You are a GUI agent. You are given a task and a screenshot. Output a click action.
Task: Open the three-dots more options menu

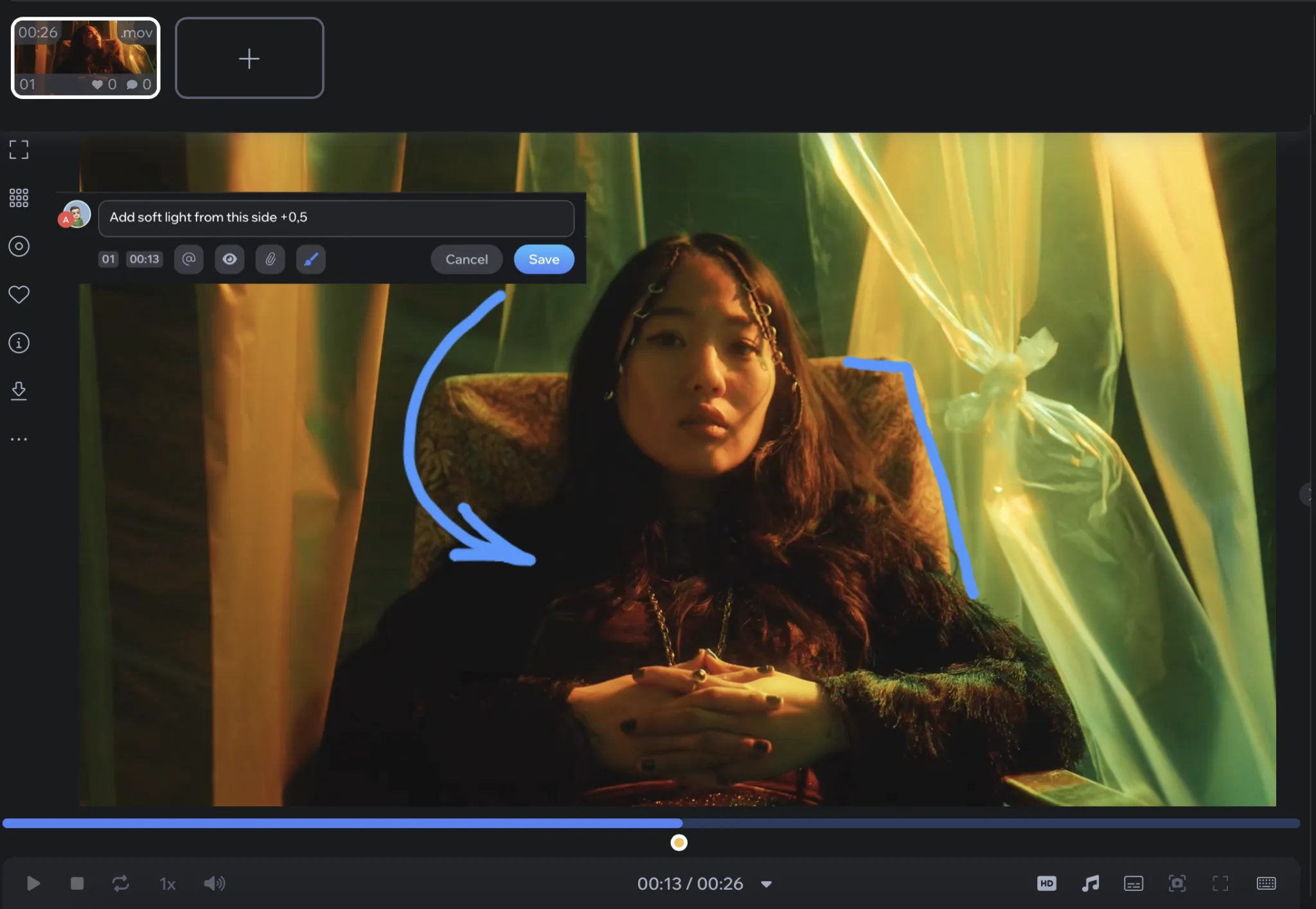click(19, 439)
